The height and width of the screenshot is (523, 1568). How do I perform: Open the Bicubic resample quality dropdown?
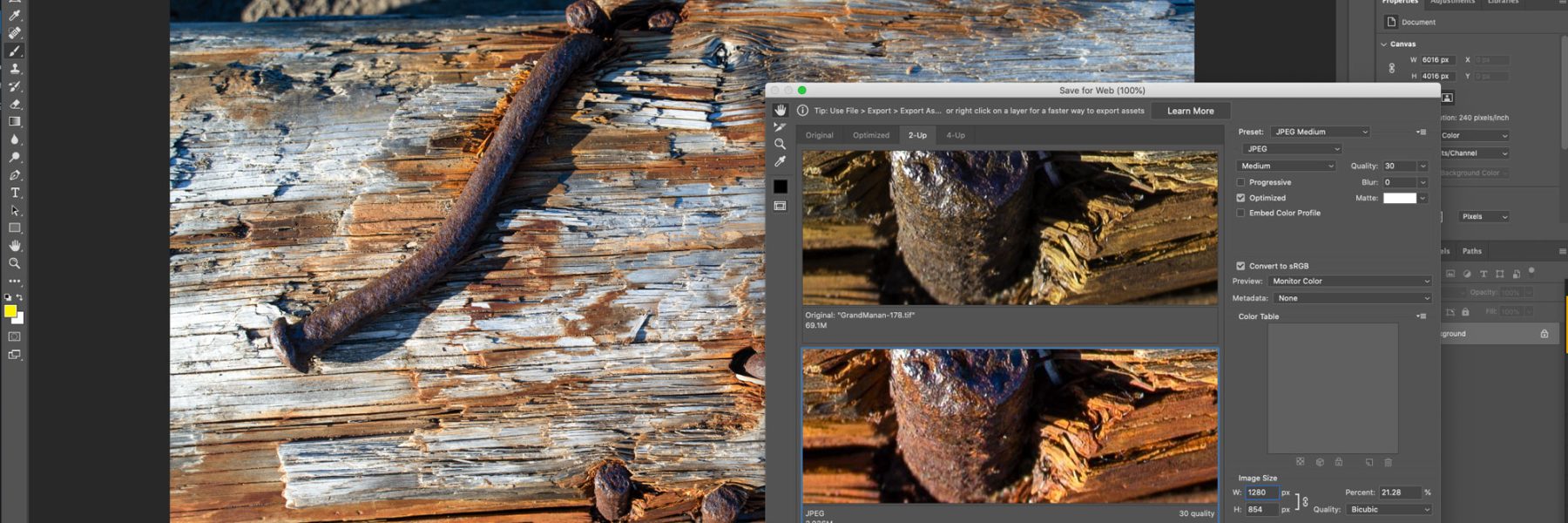coord(1389,509)
